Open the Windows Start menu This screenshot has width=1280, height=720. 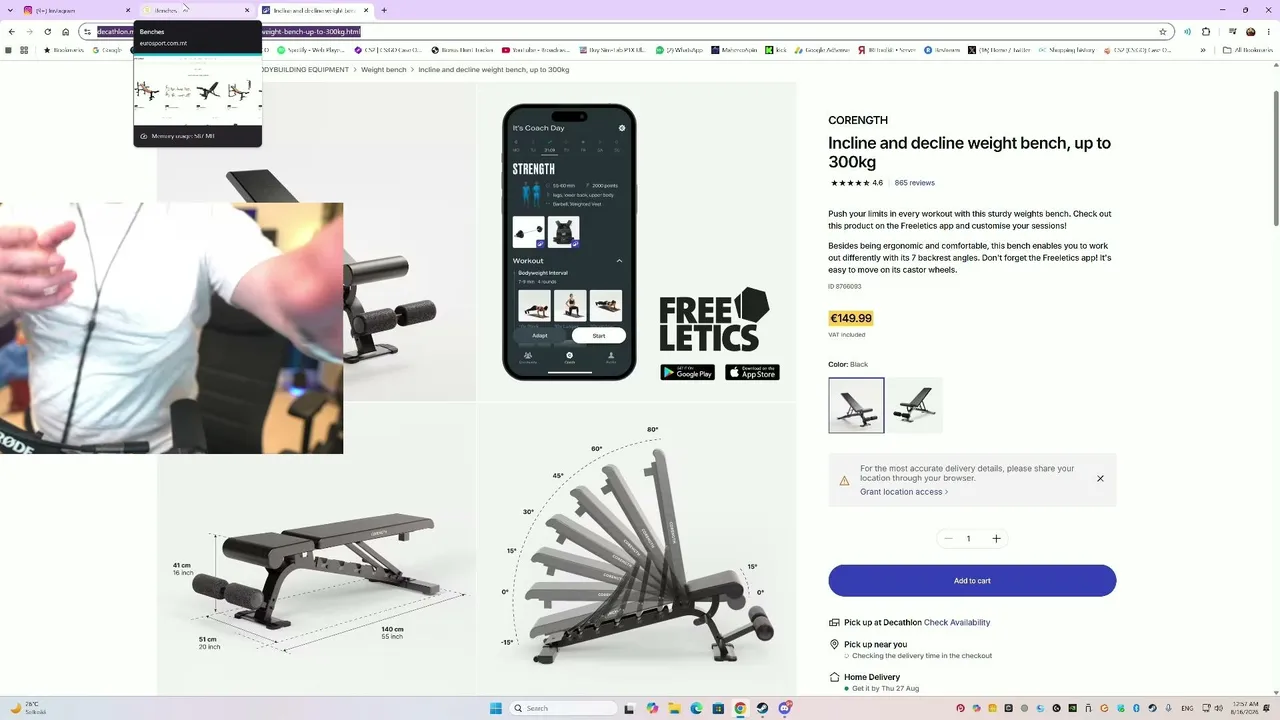point(496,708)
